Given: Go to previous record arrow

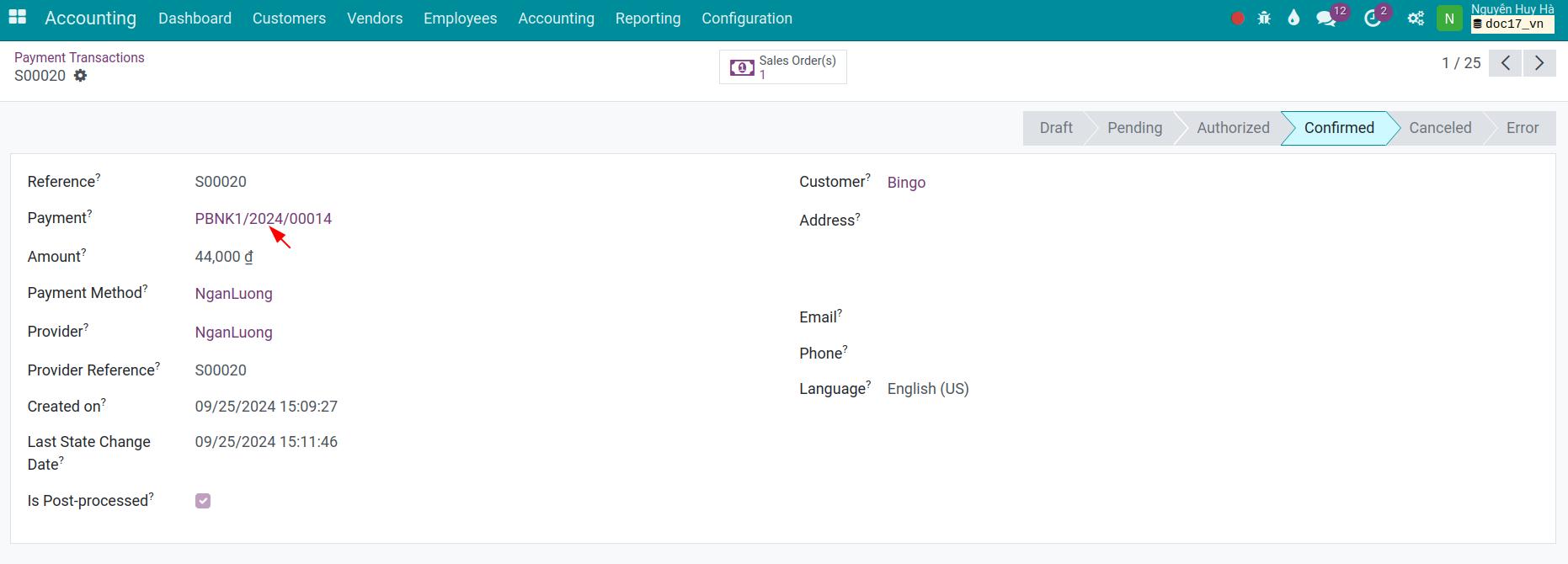Looking at the screenshot, I should pyautogui.click(x=1505, y=63).
